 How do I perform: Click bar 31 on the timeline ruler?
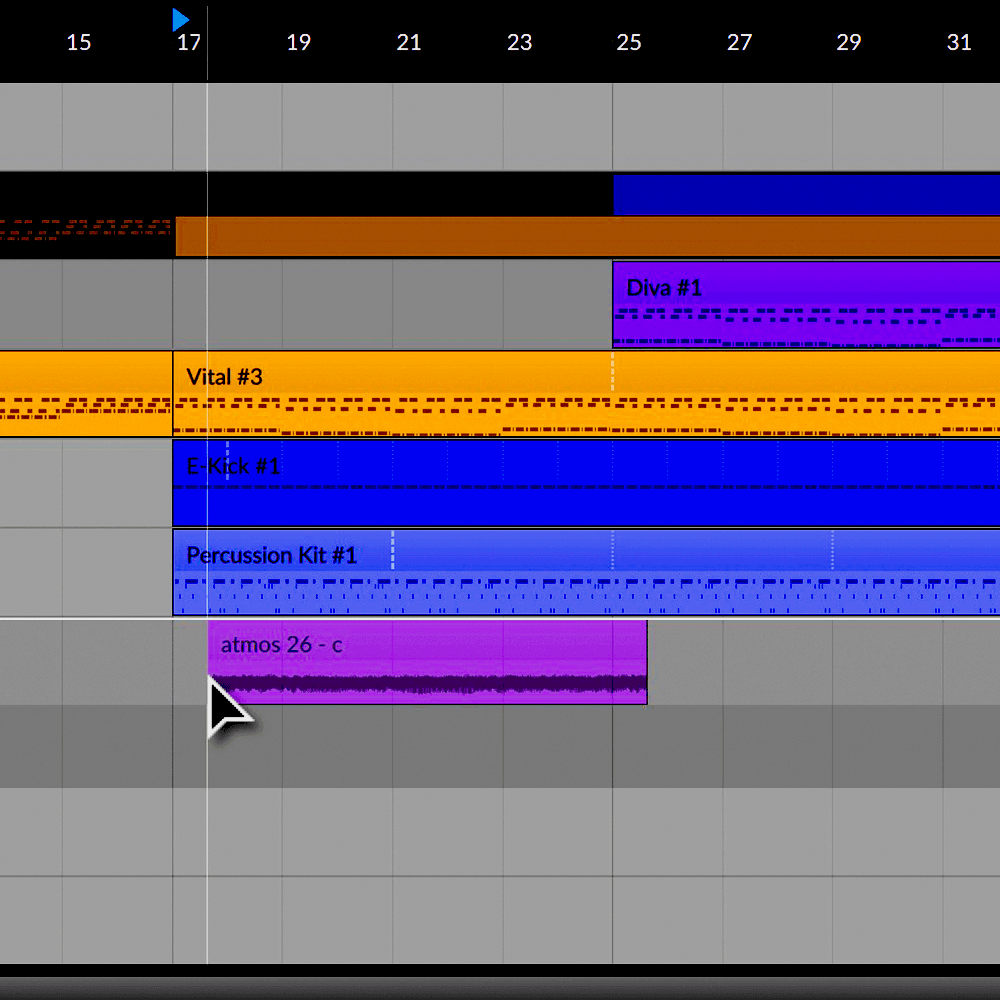pos(959,42)
